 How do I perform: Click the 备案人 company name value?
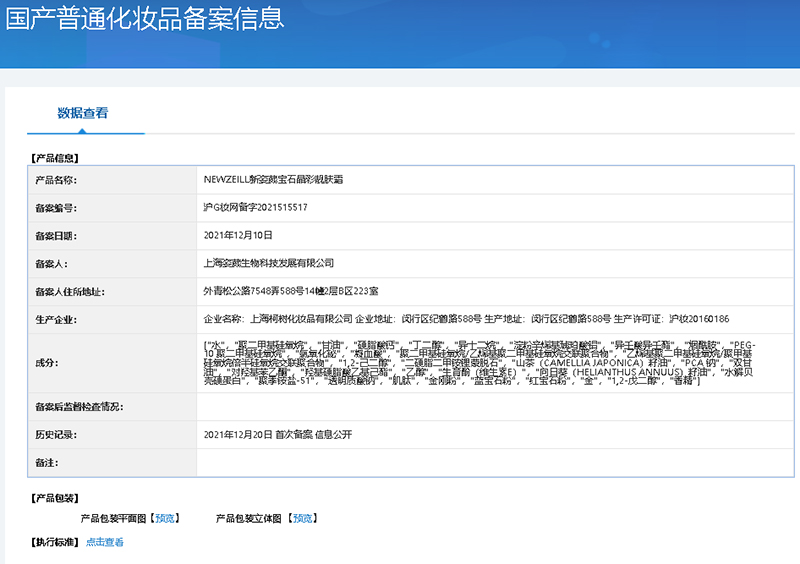268,263
